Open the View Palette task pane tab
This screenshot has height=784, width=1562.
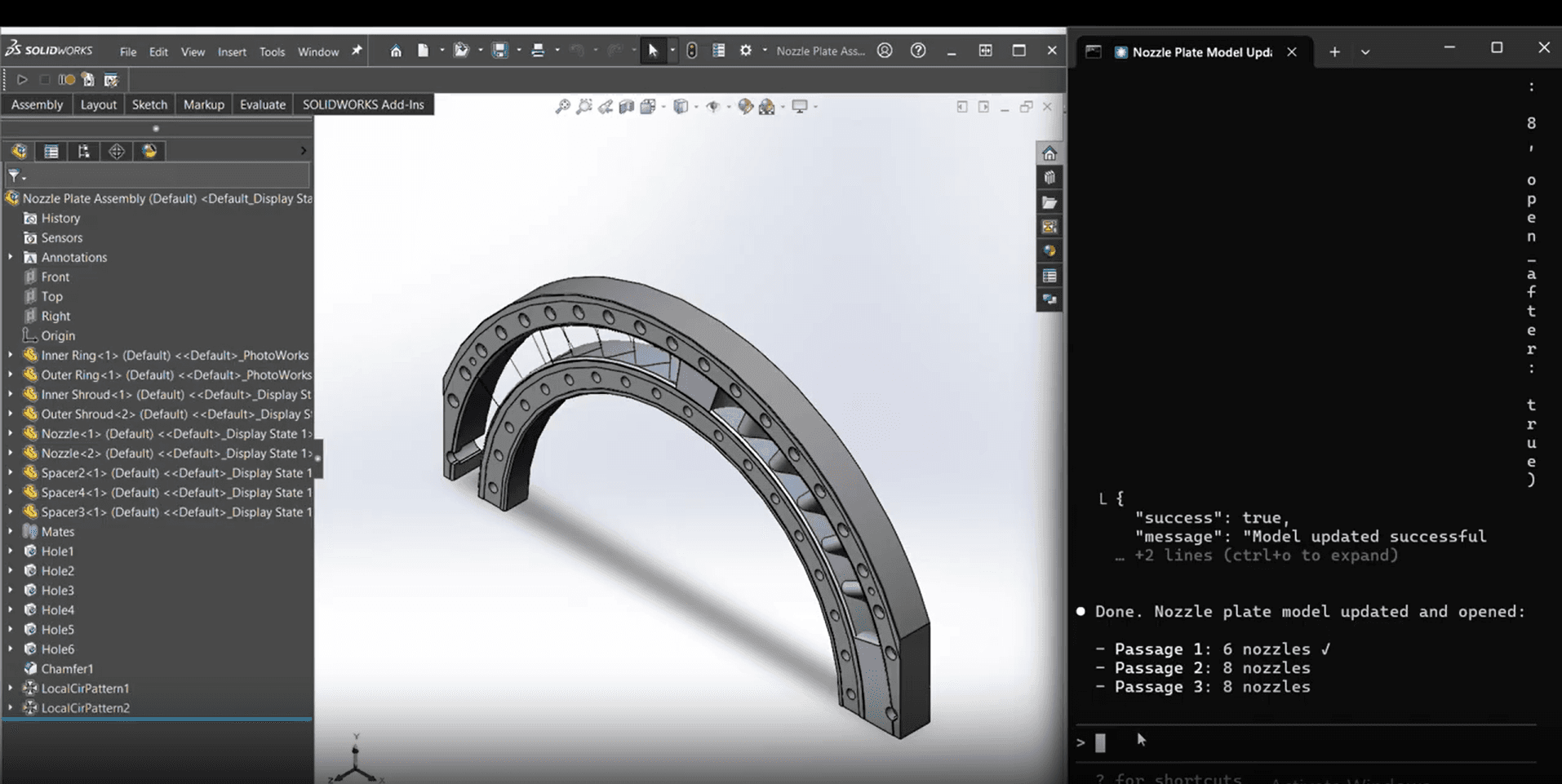pyautogui.click(x=1049, y=227)
